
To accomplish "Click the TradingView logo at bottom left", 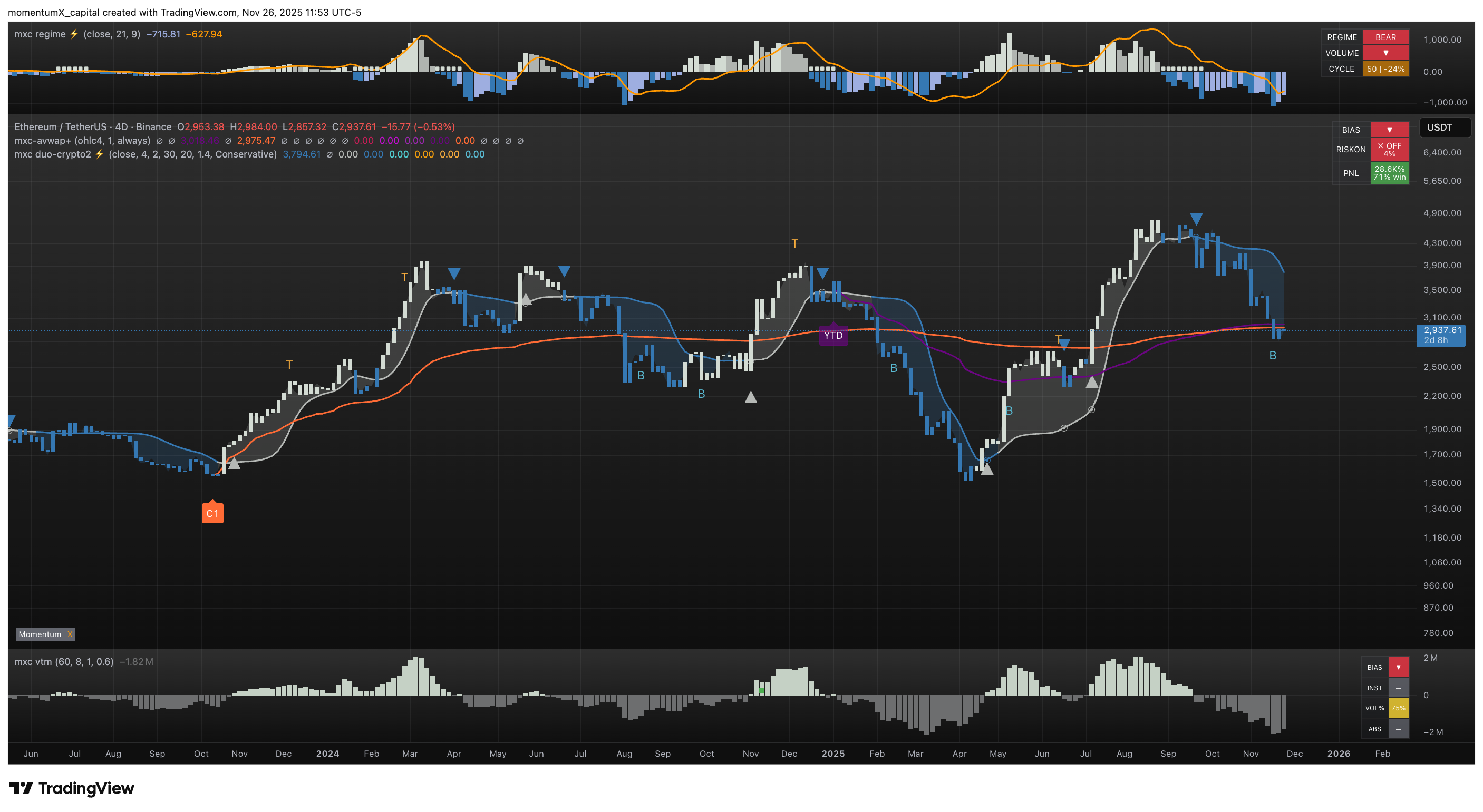I will tap(72, 788).
